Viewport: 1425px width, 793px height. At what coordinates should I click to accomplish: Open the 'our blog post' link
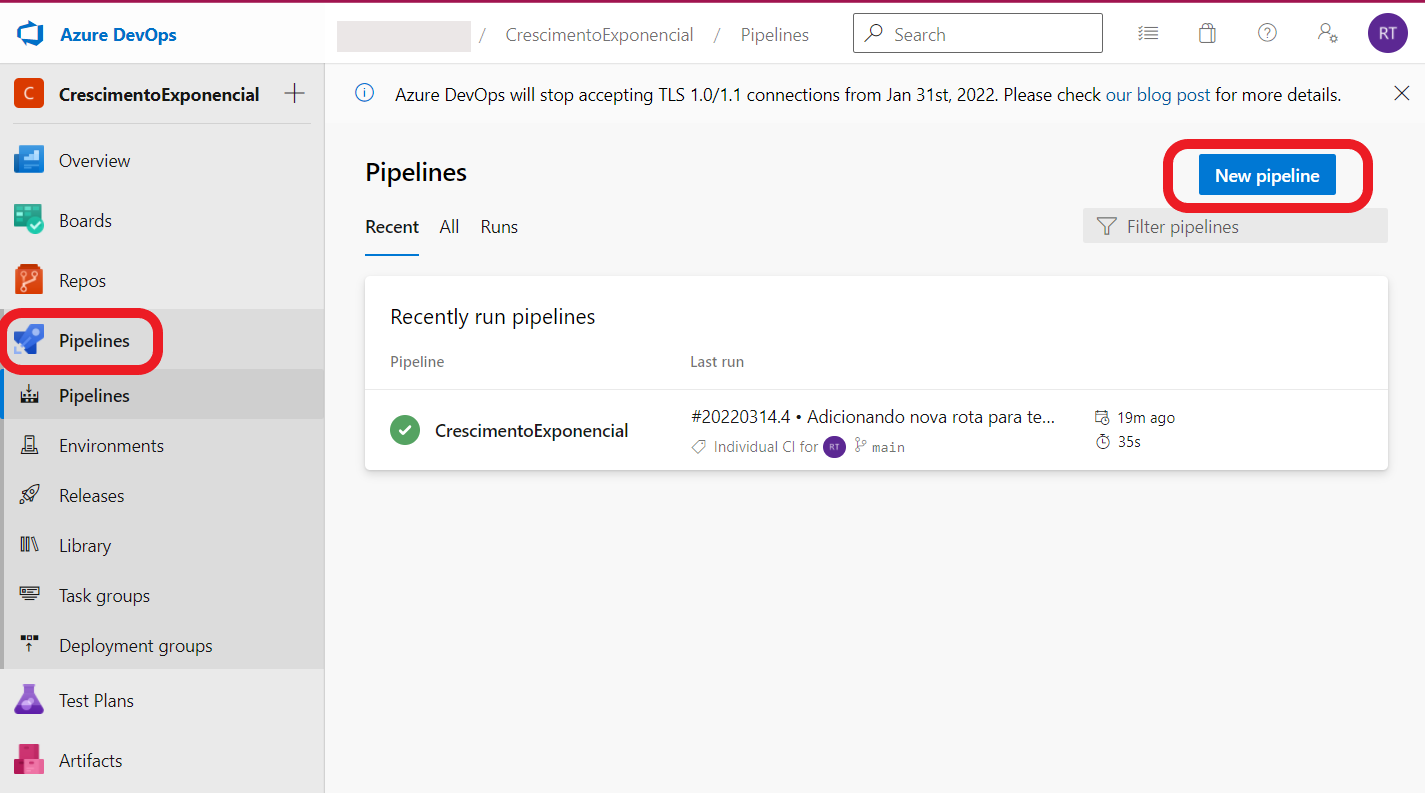1158,95
